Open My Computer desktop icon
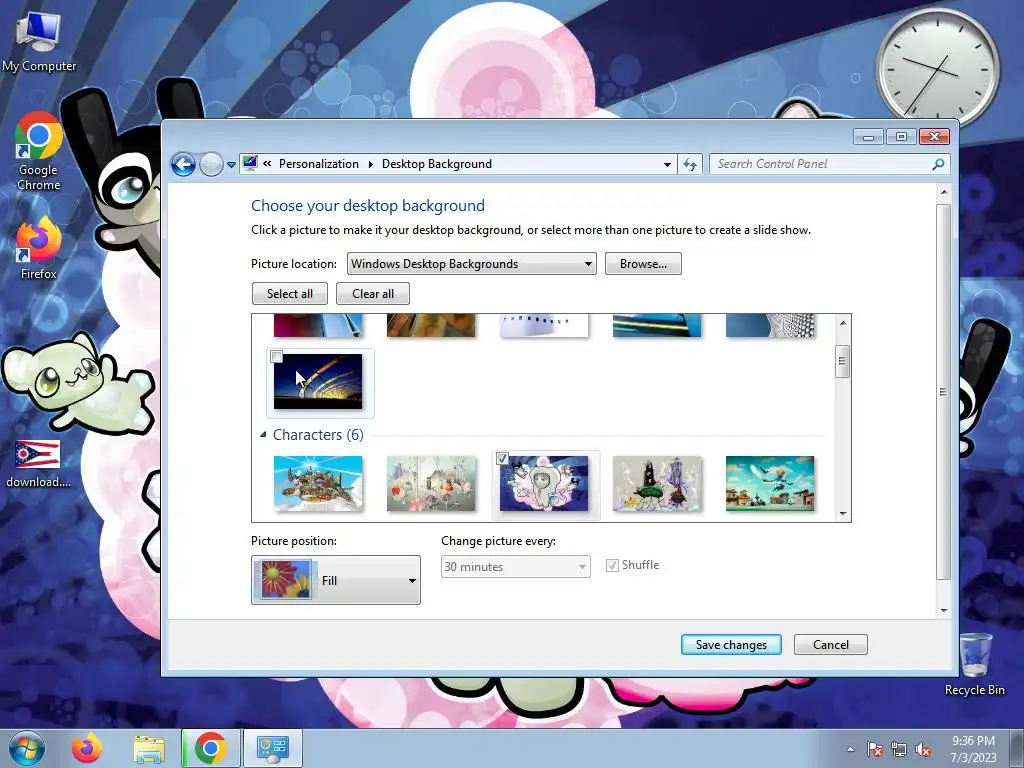The width and height of the screenshot is (1024, 768). pyautogui.click(x=39, y=42)
